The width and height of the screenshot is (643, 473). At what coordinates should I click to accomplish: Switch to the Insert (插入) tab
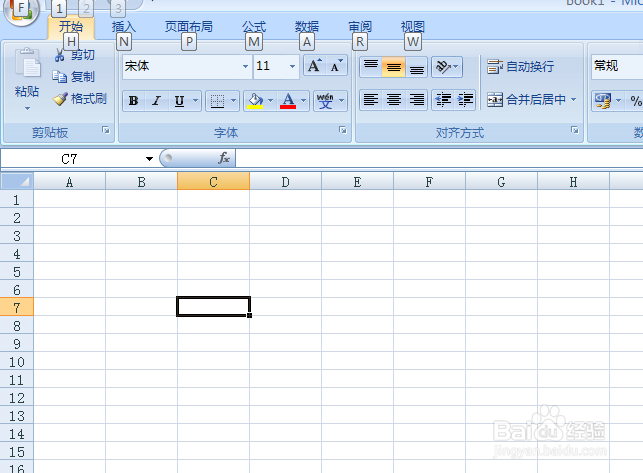click(123, 27)
